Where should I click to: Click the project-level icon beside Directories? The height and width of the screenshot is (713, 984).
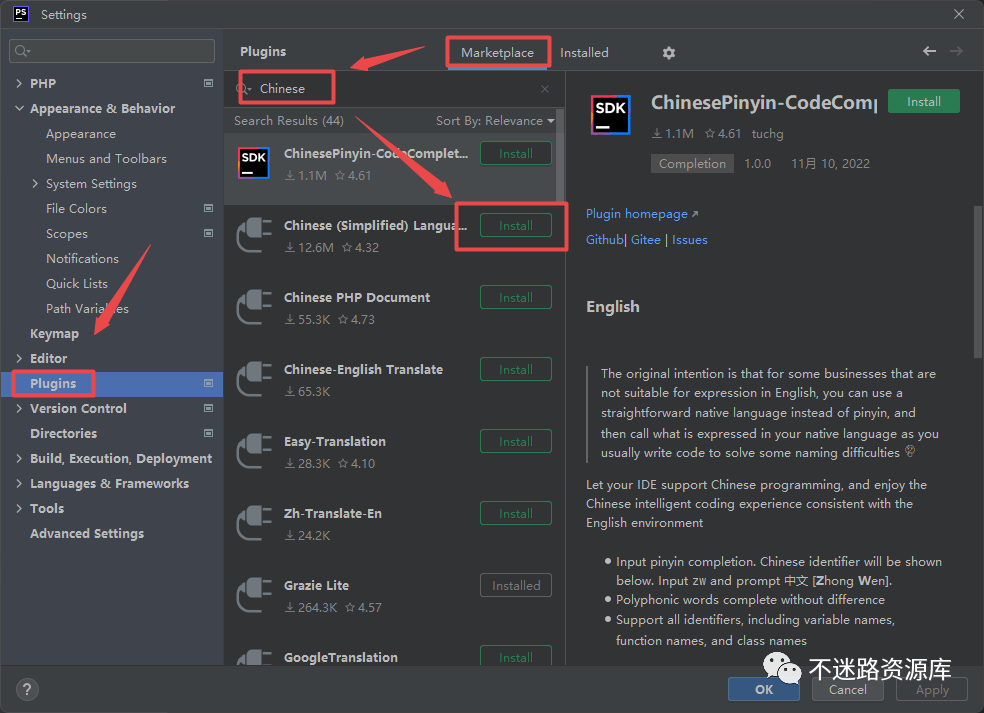[x=208, y=433]
